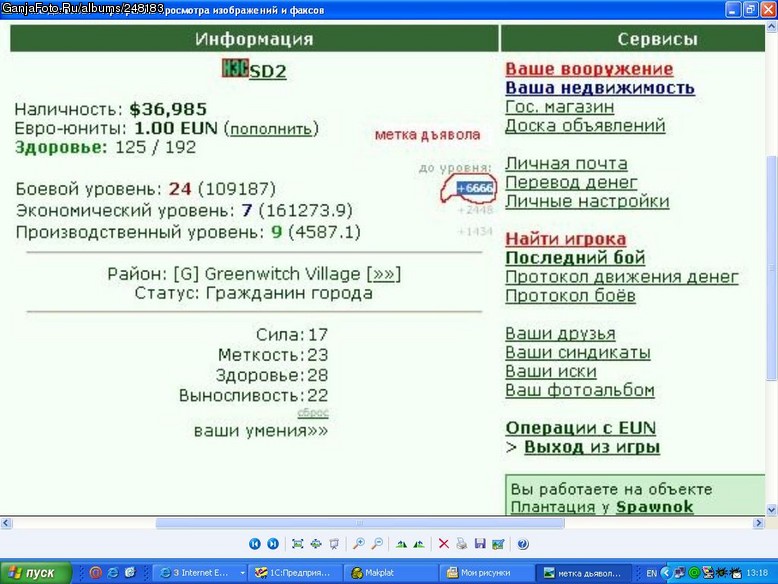Open Ваши иски link
This screenshot has height=584, width=778.
[551, 371]
